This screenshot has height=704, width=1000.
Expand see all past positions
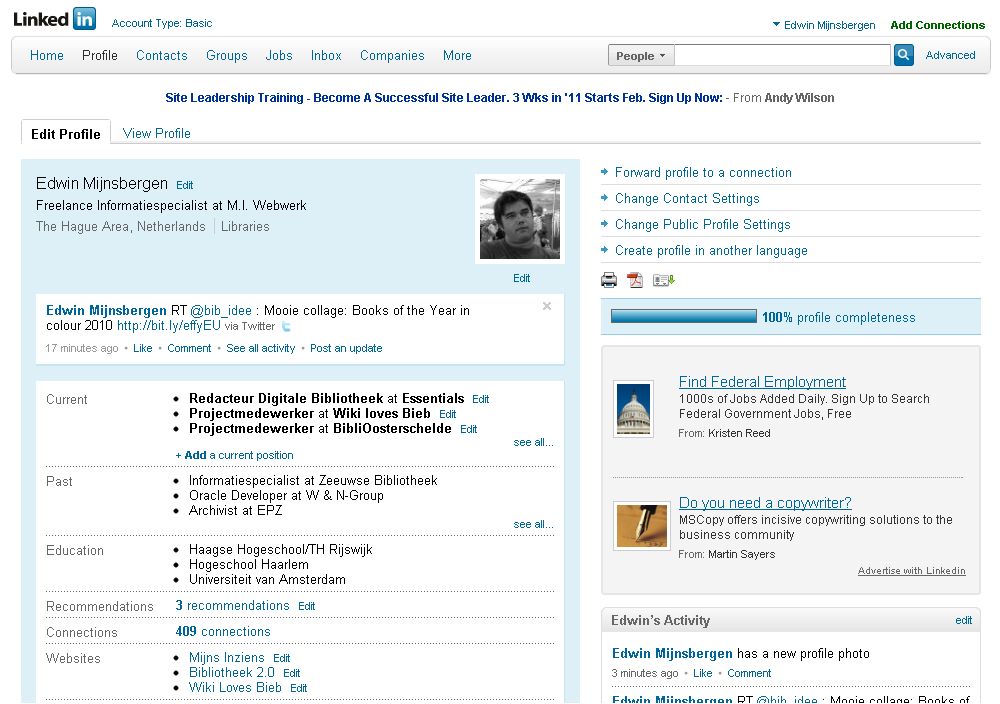(533, 524)
